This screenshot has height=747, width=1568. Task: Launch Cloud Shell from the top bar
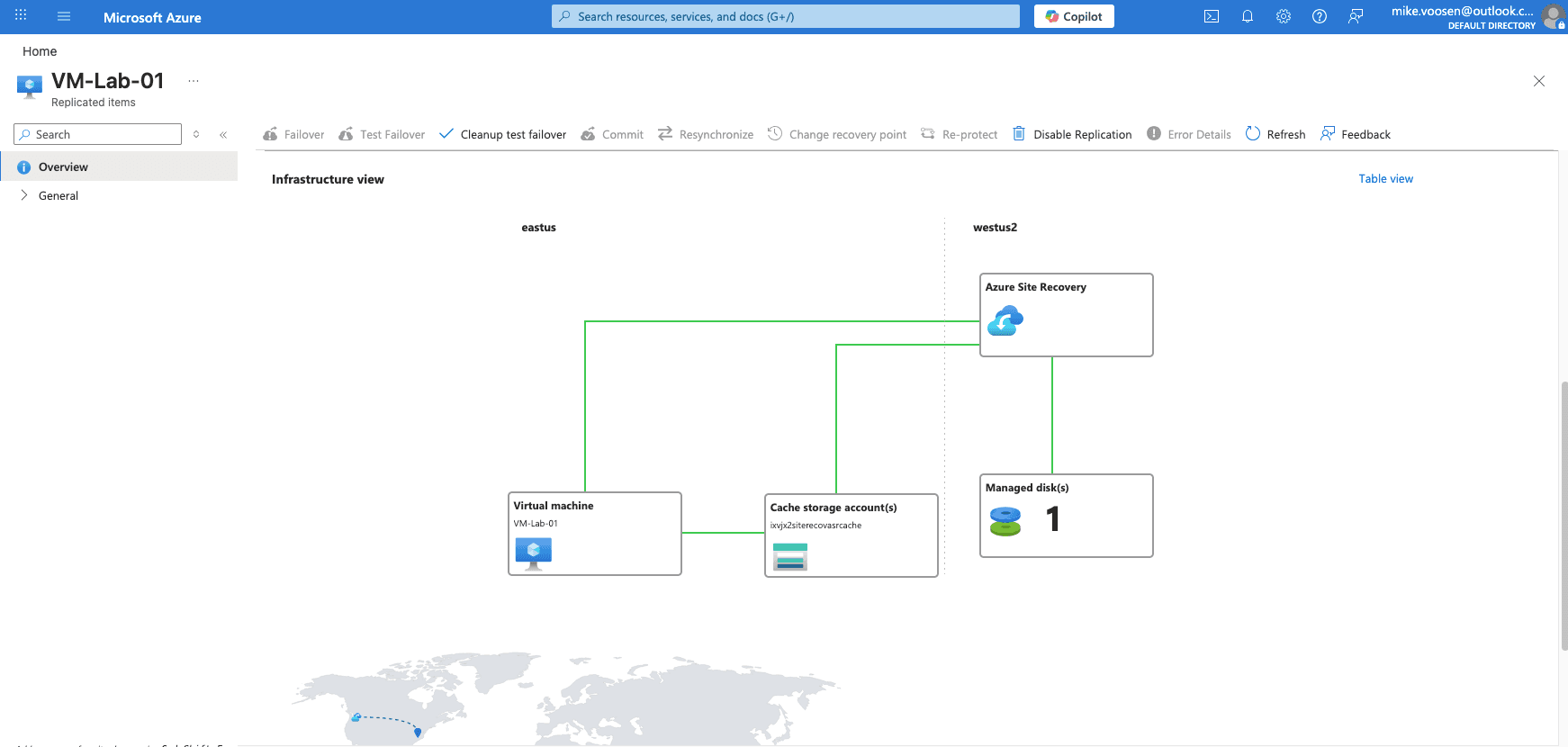[x=1212, y=16]
